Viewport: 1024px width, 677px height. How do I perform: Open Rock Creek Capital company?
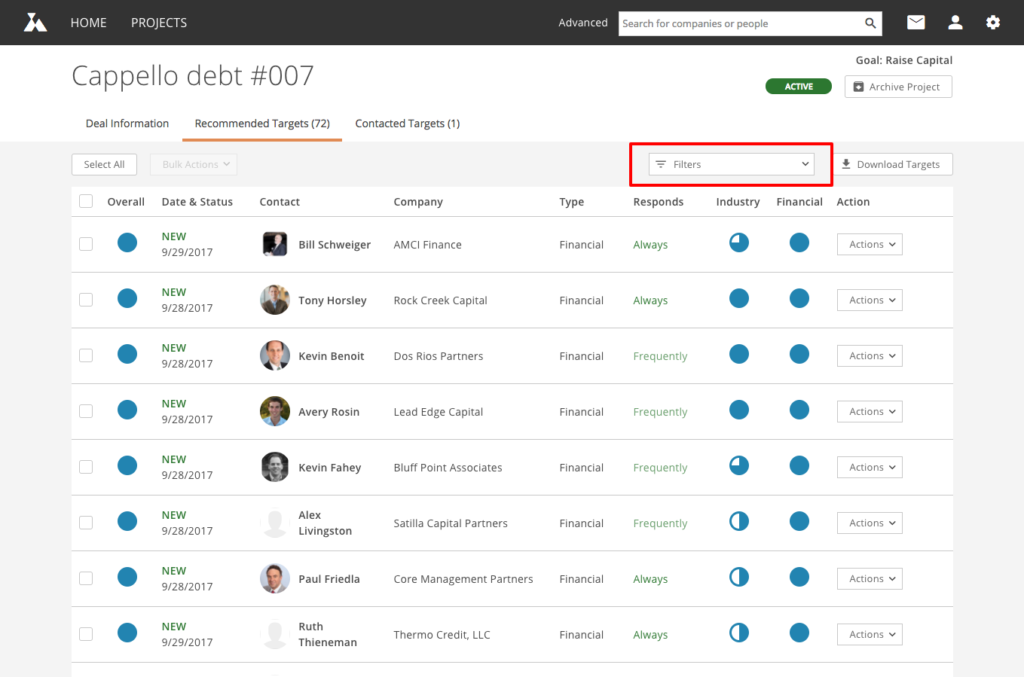point(440,300)
